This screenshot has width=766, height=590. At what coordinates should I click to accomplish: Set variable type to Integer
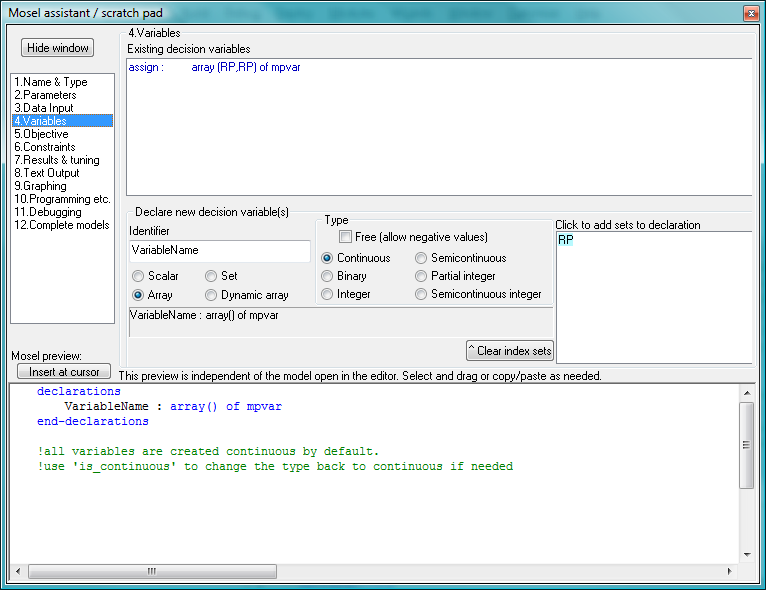point(328,294)
